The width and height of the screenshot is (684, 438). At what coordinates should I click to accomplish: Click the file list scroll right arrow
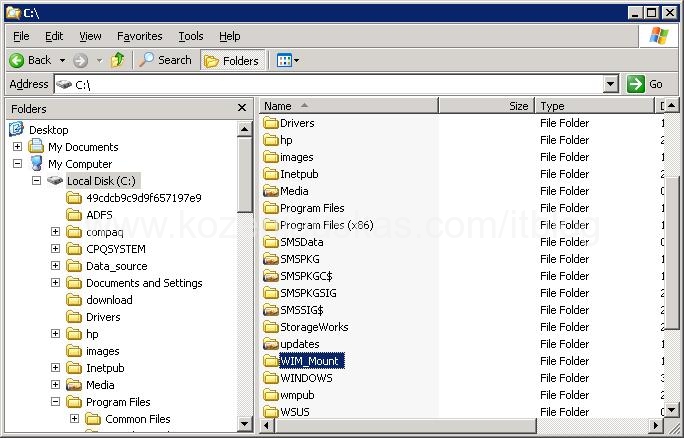click(x=656, y=425)
